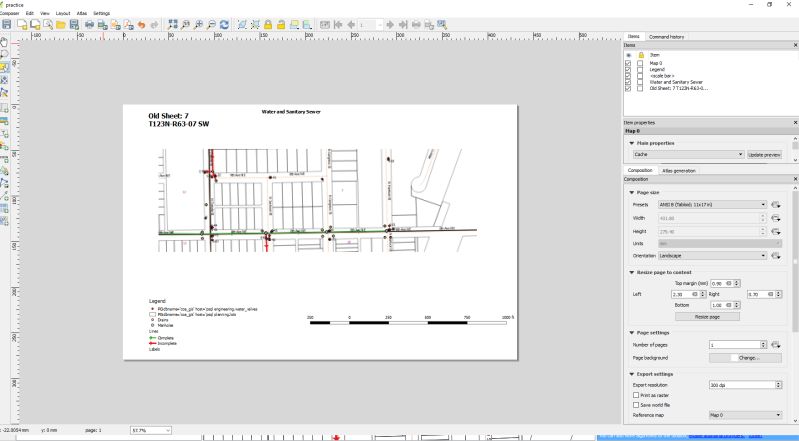Screen dimensions: 799x441
Task: Toggle the Preview atlas icon
Action: point(325,24)
